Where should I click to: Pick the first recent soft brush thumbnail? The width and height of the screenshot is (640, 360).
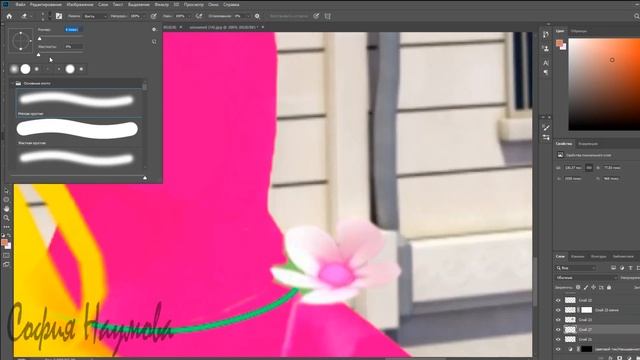14,69
